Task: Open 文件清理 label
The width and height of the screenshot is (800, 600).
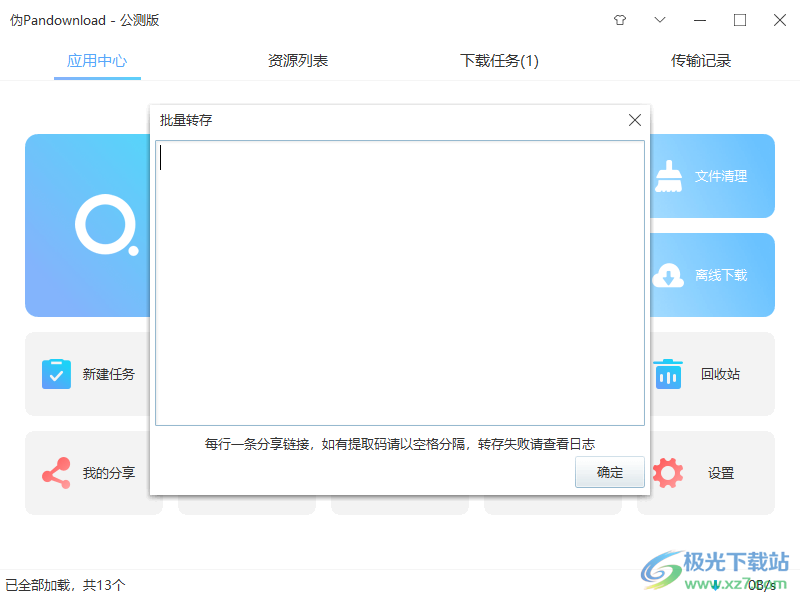Action: point(721,177)
